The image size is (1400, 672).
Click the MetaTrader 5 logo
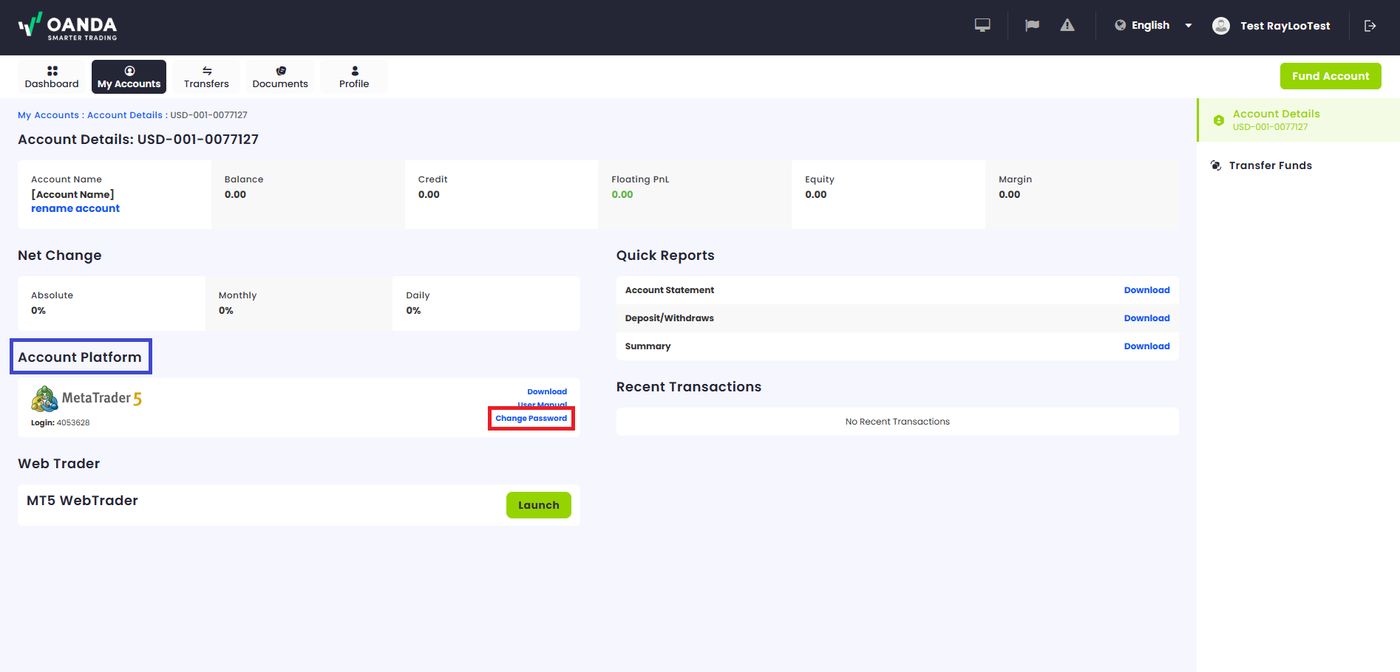(x=87, y=398)
